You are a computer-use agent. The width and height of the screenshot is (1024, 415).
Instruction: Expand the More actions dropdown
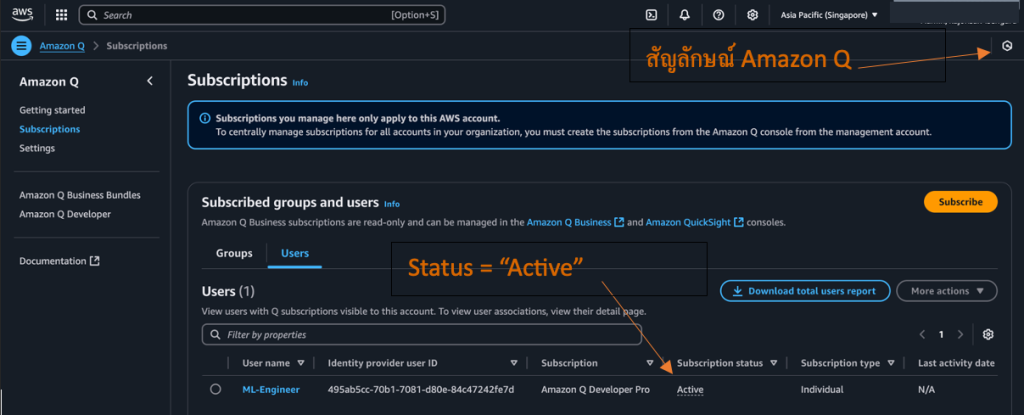point(947,291)
